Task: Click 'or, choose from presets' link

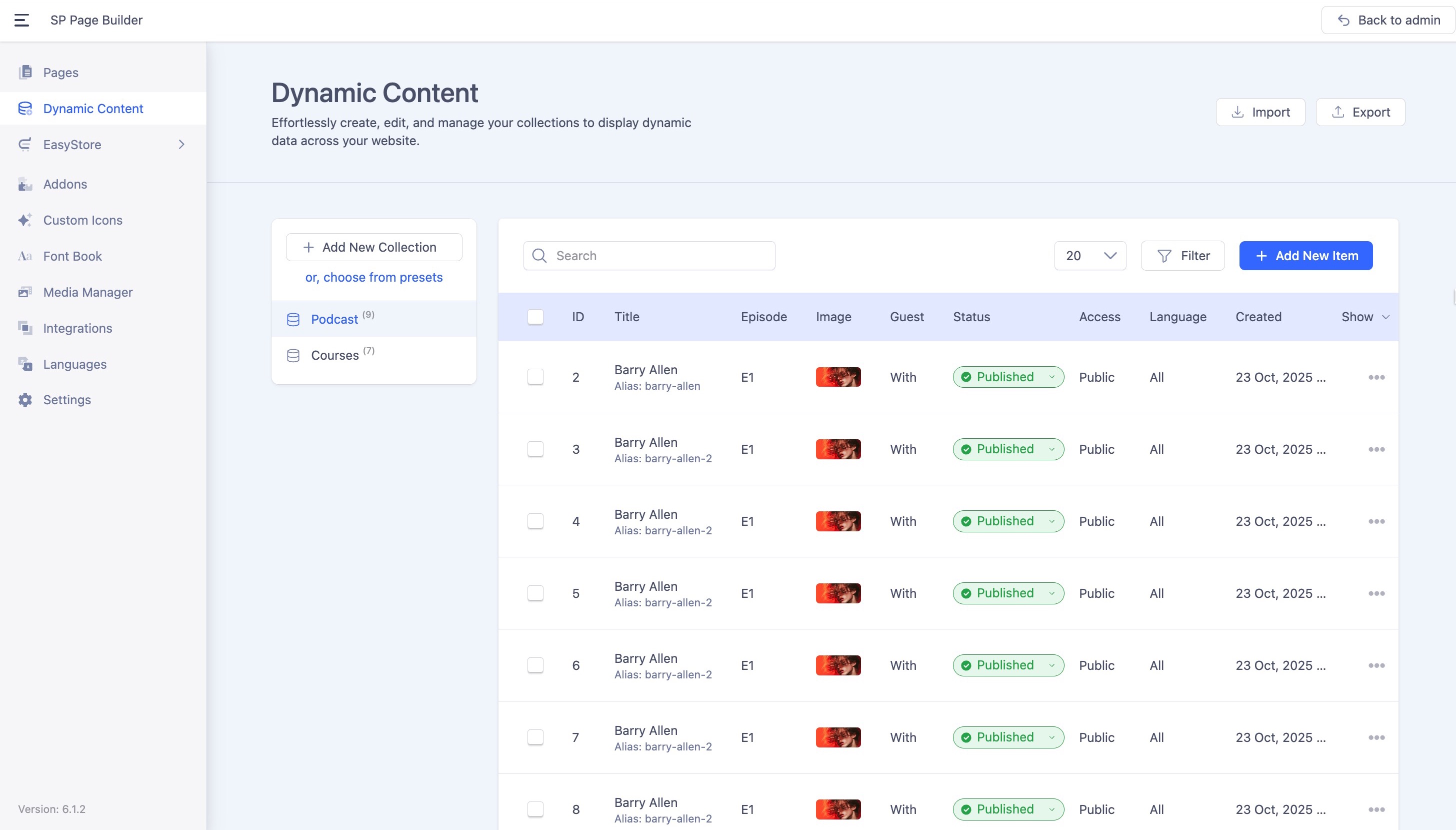Action: coord(373,277)
